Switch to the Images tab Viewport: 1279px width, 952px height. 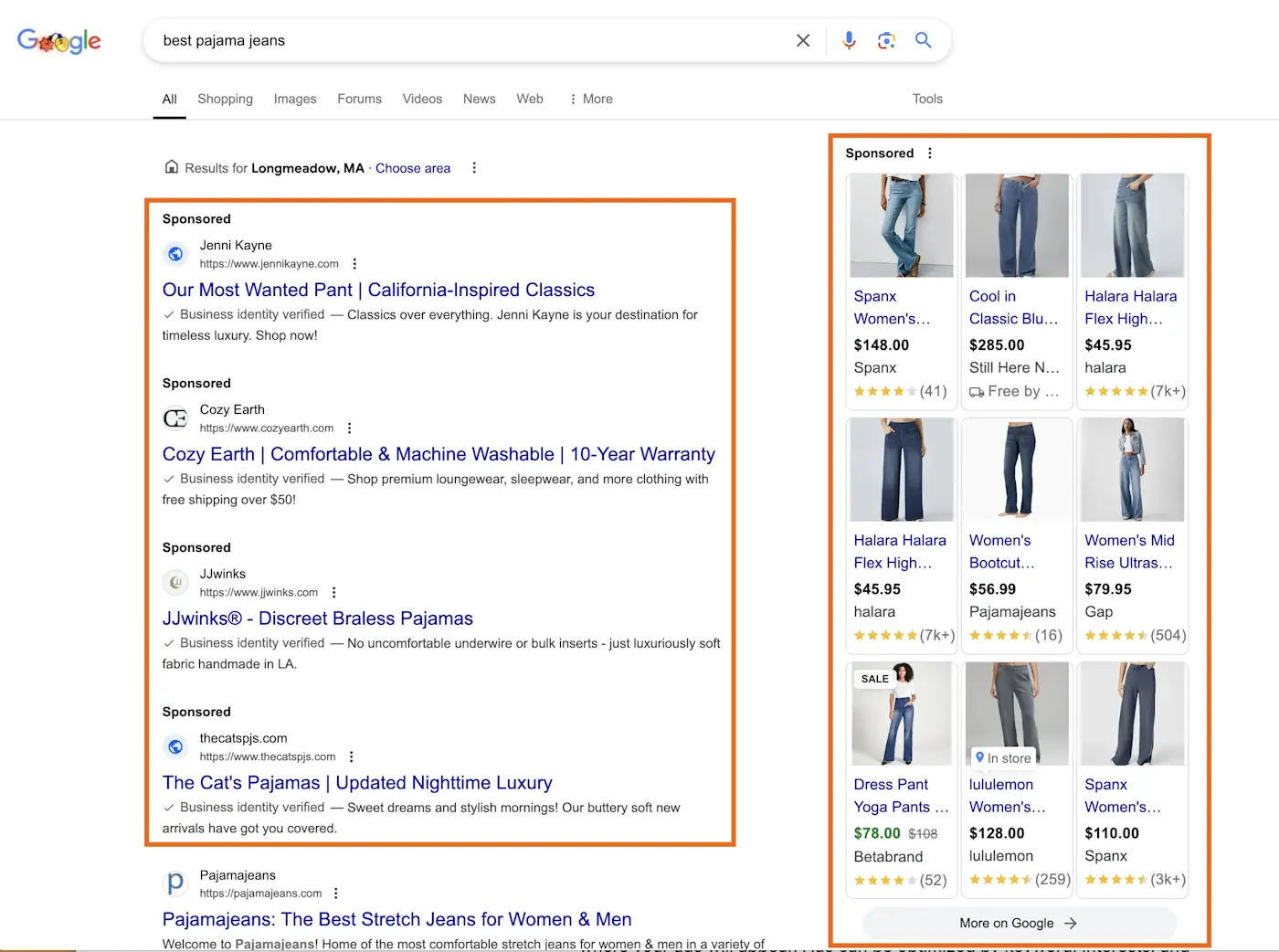point(295,99)
